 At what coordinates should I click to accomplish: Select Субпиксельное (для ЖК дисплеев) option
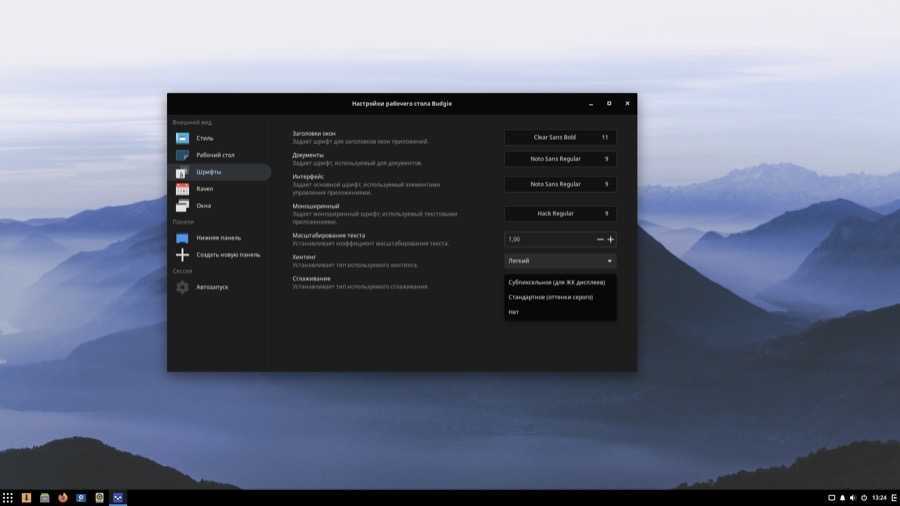[x=560, y=282]
